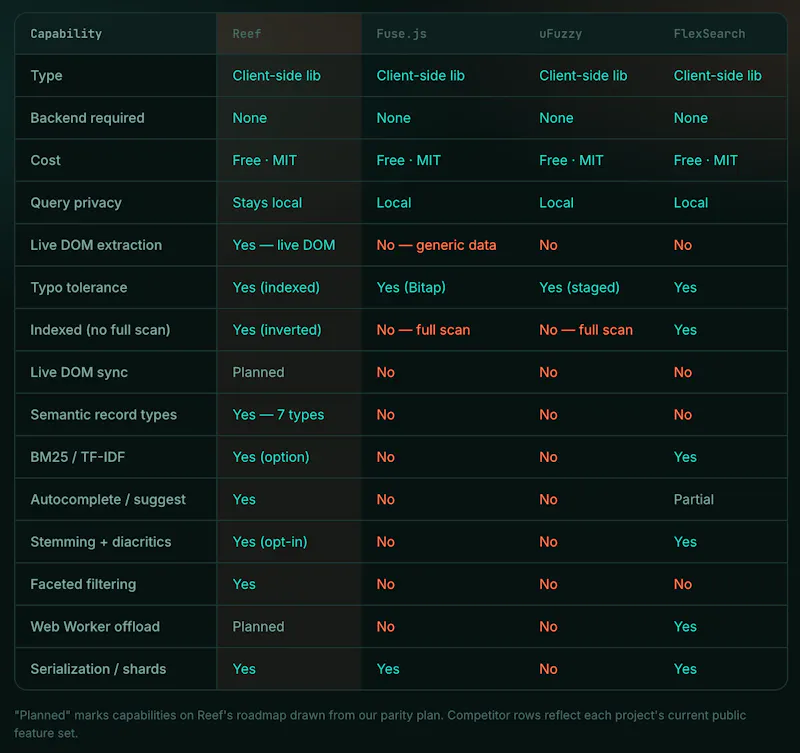Click the uFuzzy column header
Viewport: 800px width, 753px height.
[560, 34]
